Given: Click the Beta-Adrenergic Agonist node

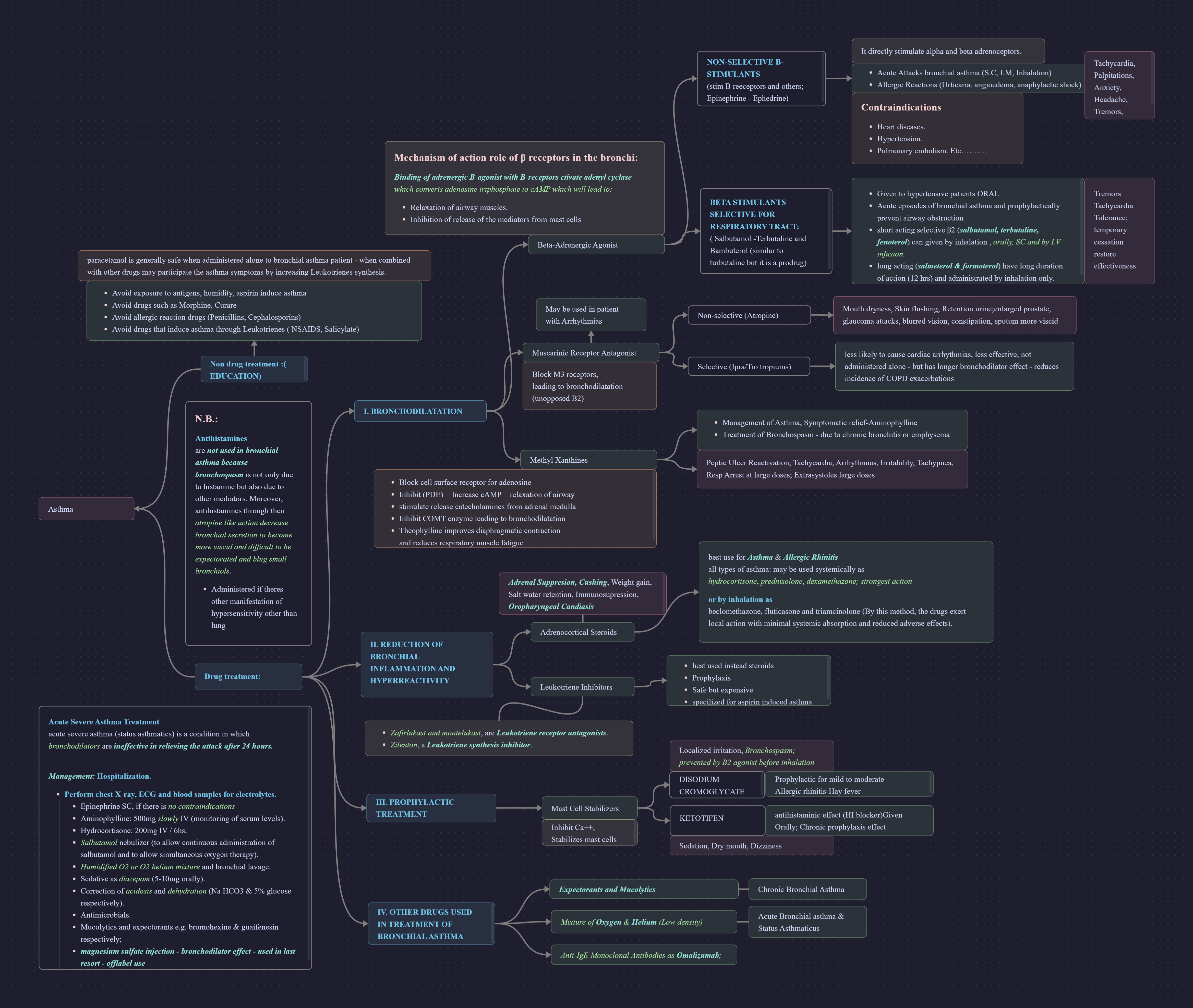Looking at the screenshot, I should click(596, 244).
